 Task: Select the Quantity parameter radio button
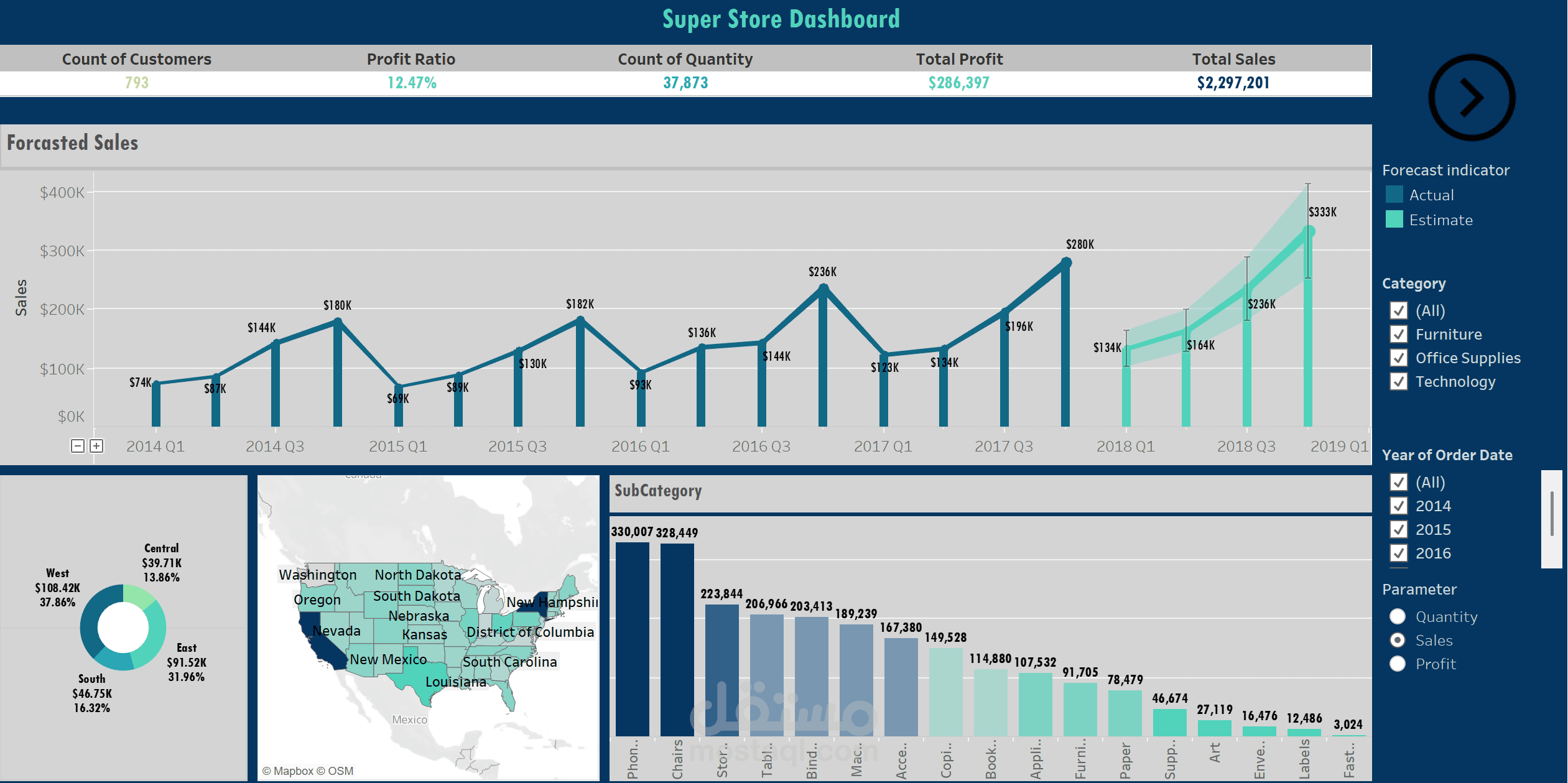[x=1398, y=616]
